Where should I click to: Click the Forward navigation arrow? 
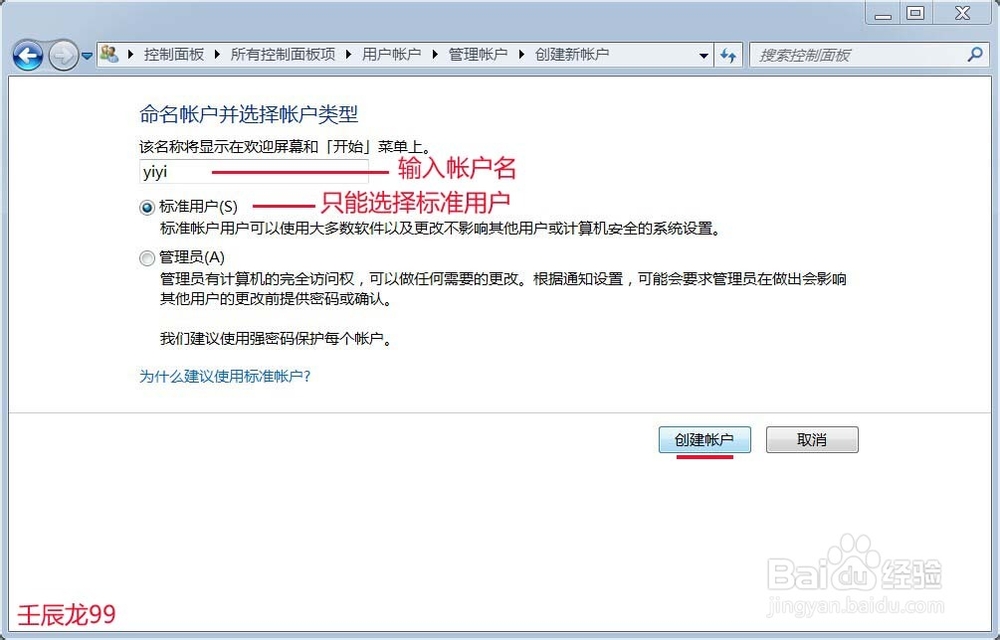62,55
